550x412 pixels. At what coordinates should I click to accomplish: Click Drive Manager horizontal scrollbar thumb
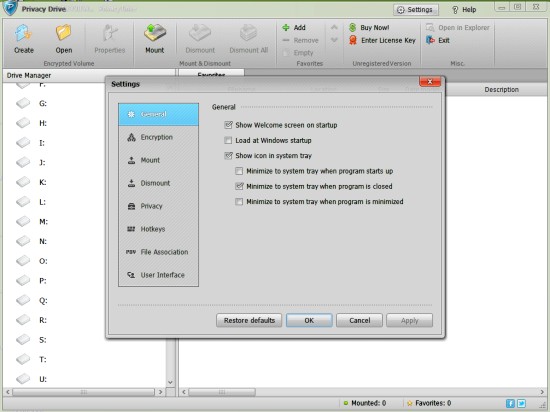pyautogui.click(x=83, y=392)
